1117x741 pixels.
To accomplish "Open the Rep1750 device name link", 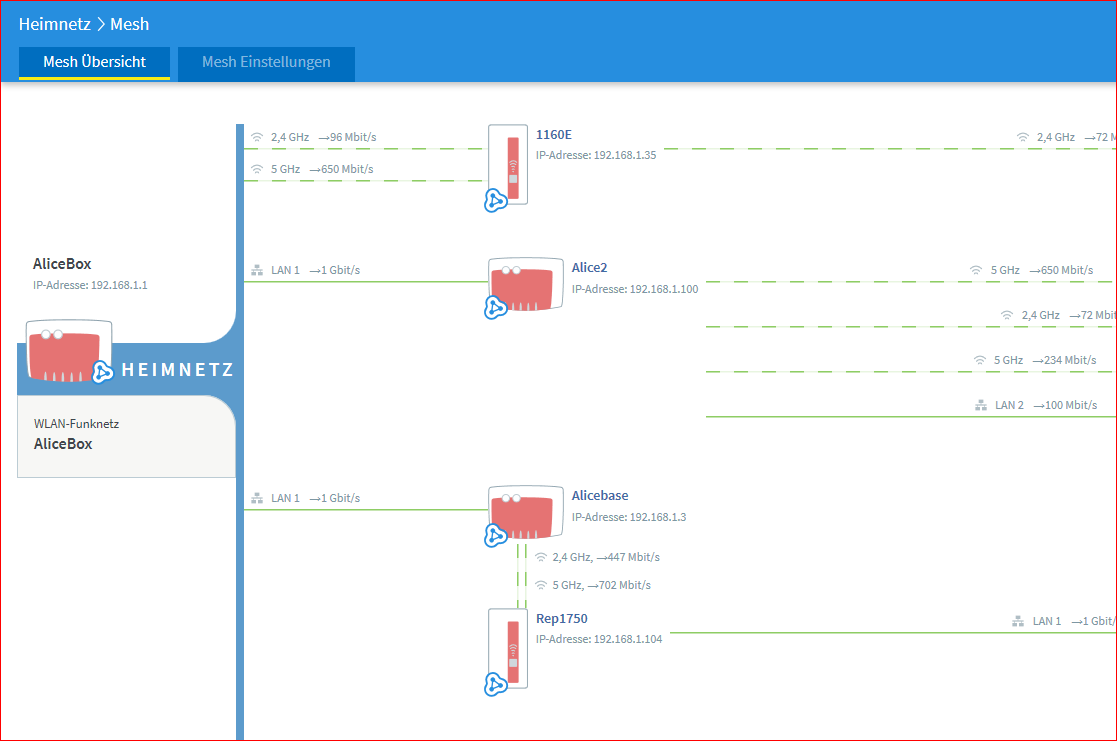I will pyautogui.click(x=561, y=618).
